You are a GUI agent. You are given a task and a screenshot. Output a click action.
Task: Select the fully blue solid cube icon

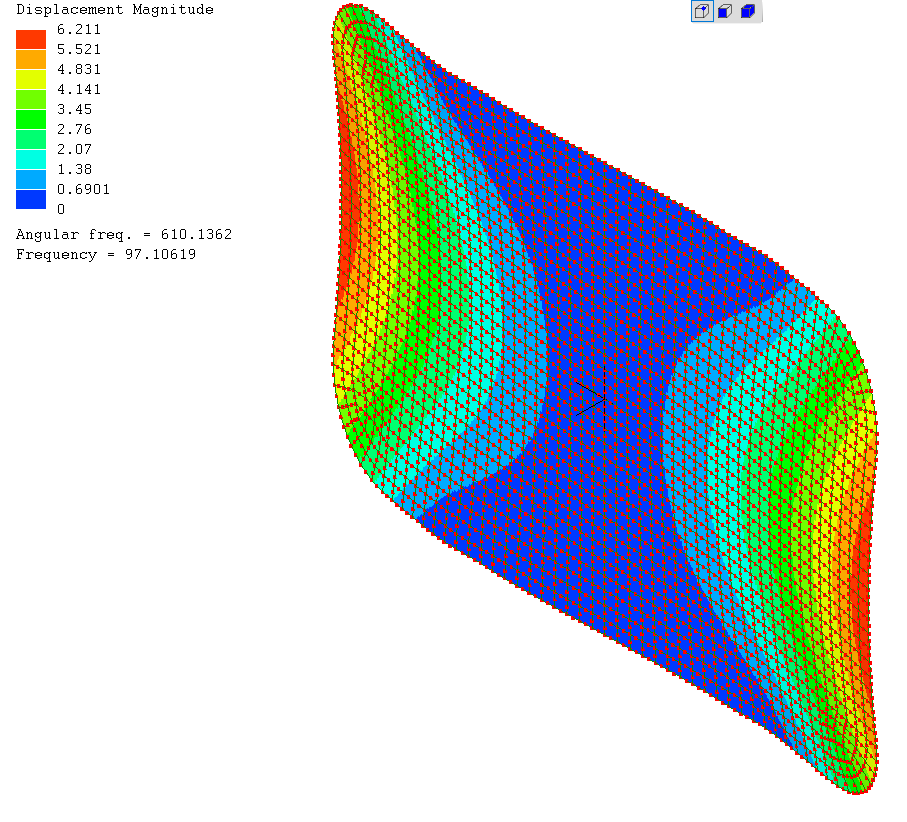(748, 11)
